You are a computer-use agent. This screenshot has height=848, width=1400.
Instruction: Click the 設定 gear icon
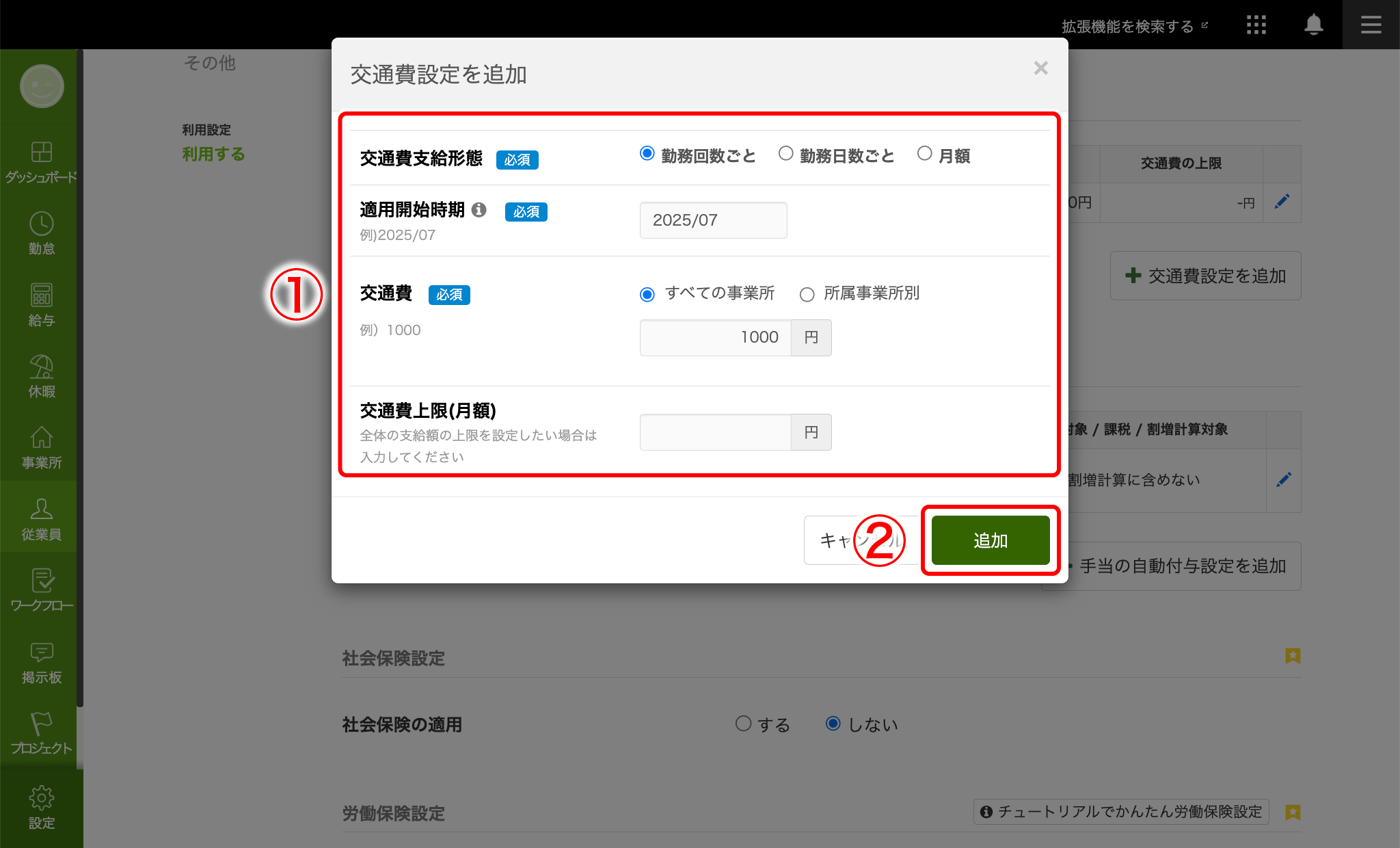[x=41, y=799]
